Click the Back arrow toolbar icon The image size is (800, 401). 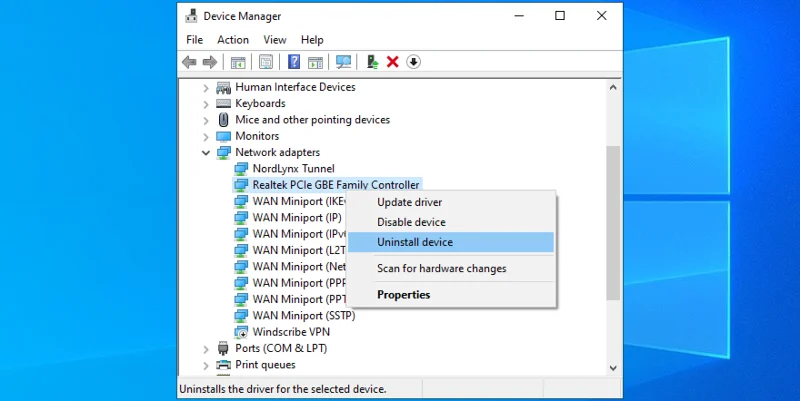click(x=189, y=62)
